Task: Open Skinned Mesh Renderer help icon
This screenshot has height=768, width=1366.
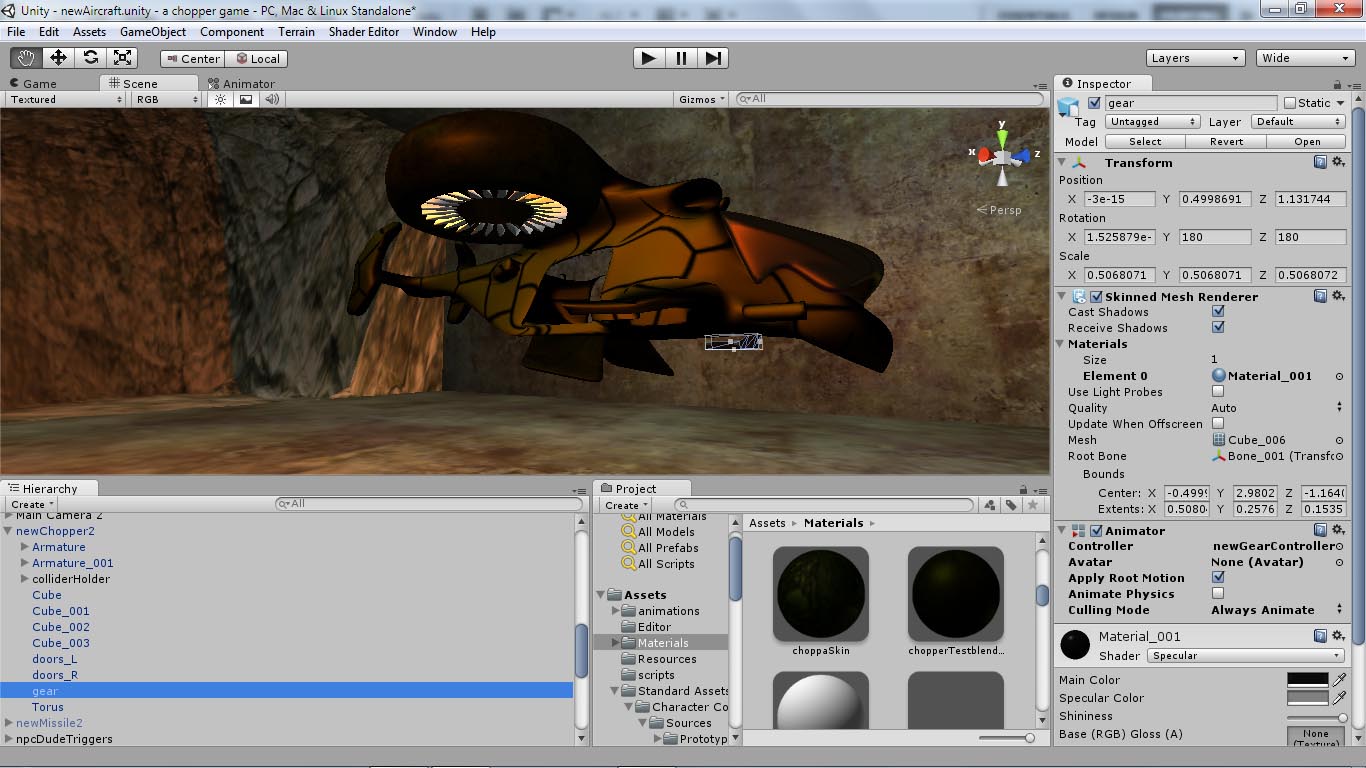Action: (x=1320, y=296)
